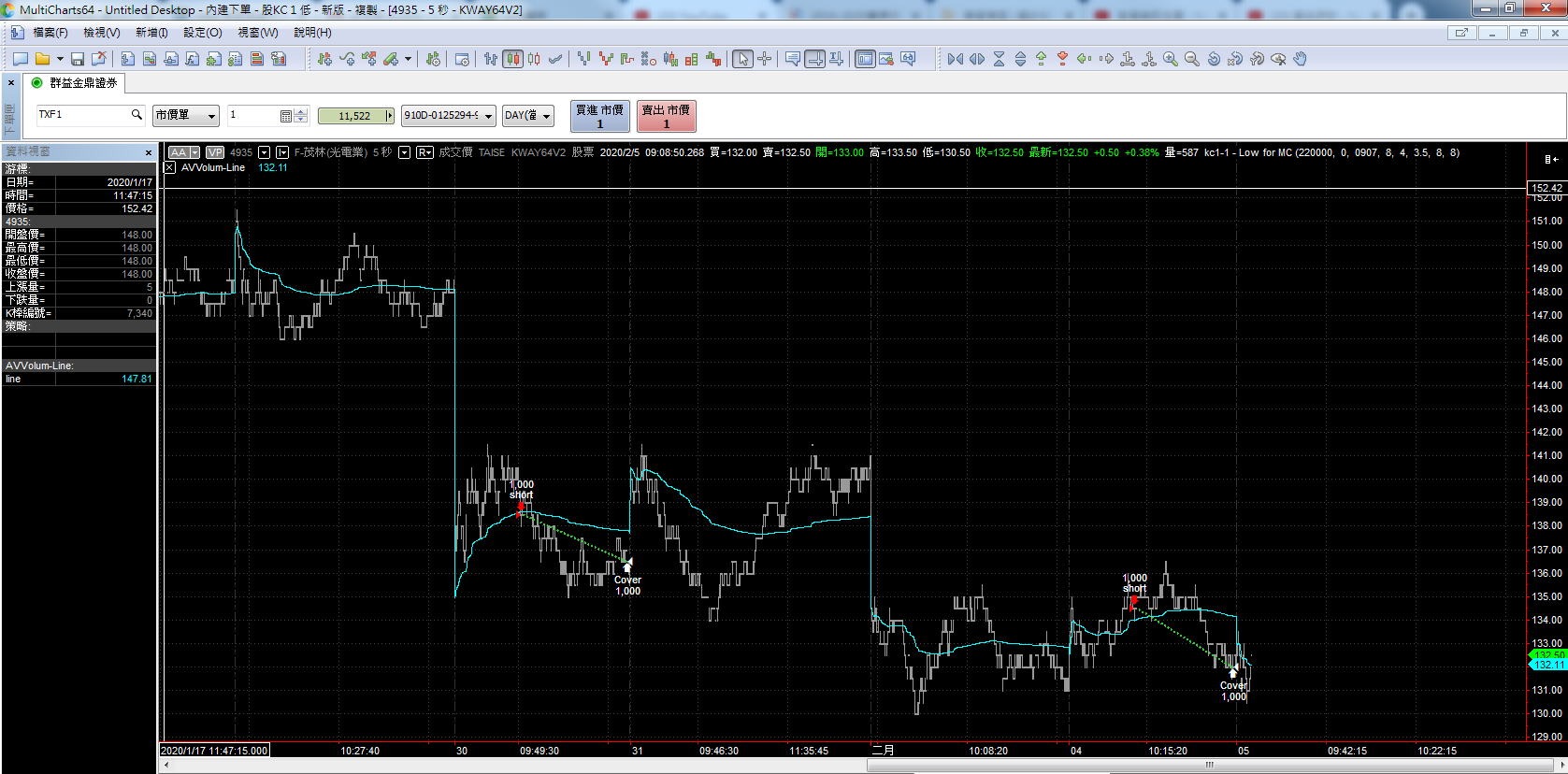Image resolution: width=1568 pixels, height=774 pixels.
Task: Expand the DAY time-in-force dropdown
Action: point(527,116)
